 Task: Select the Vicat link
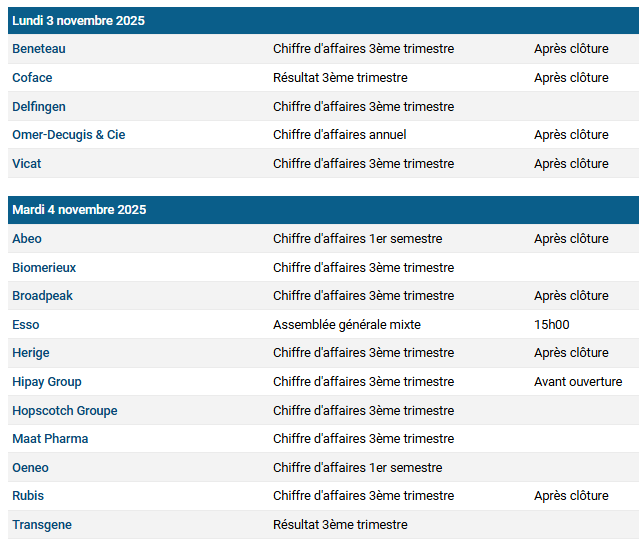pyautogui.click(x=26, y=163)
